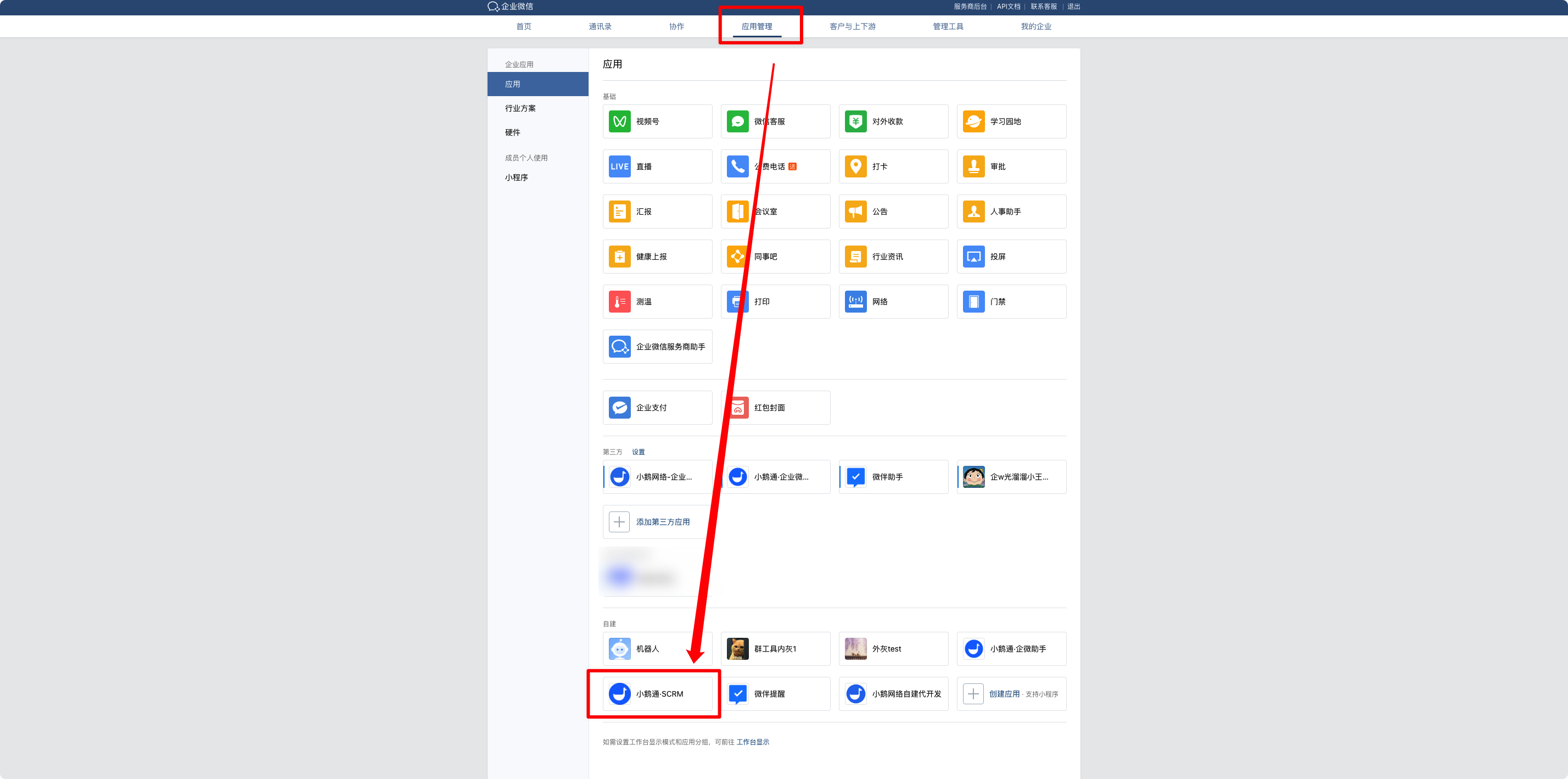Viewport: 1568px width, 779px height.
Task: Open the 审批 approval icon
Action: (974, 166)
